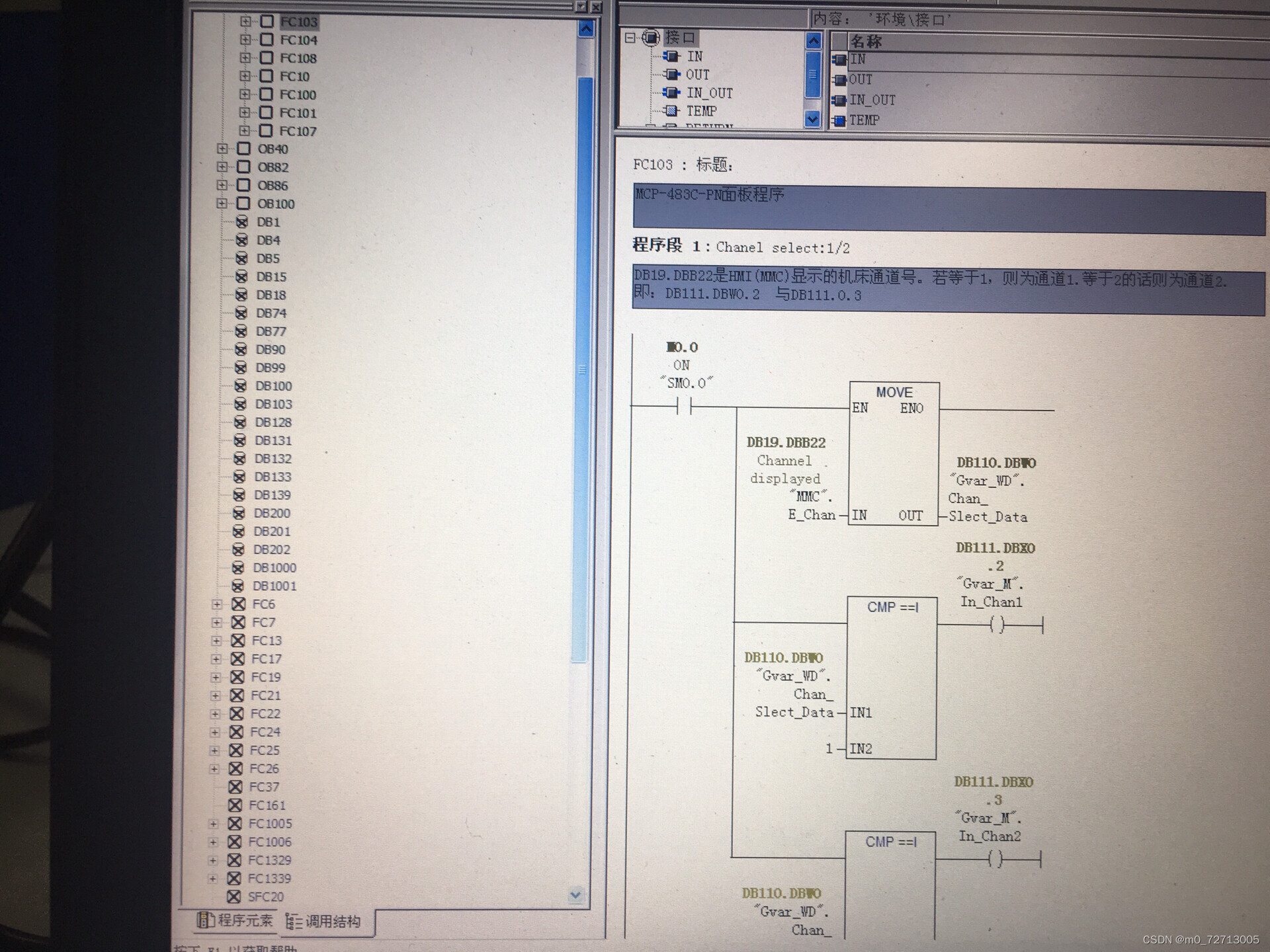The image size is (1270, 952).
Task: Select DB1000 in the block tree
Action: click(274, 567)
